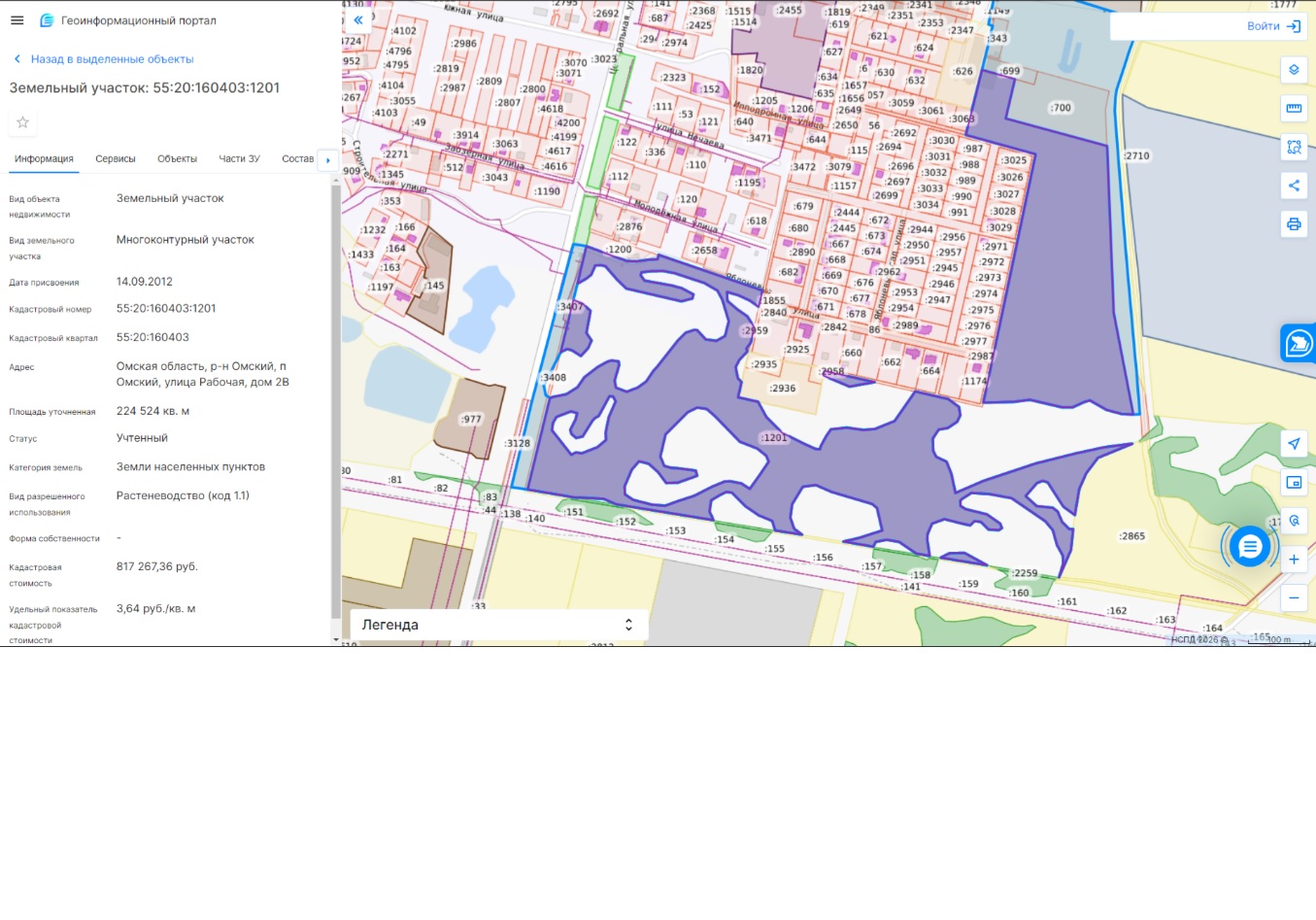Click the map search target icon

pos(1294,521)
